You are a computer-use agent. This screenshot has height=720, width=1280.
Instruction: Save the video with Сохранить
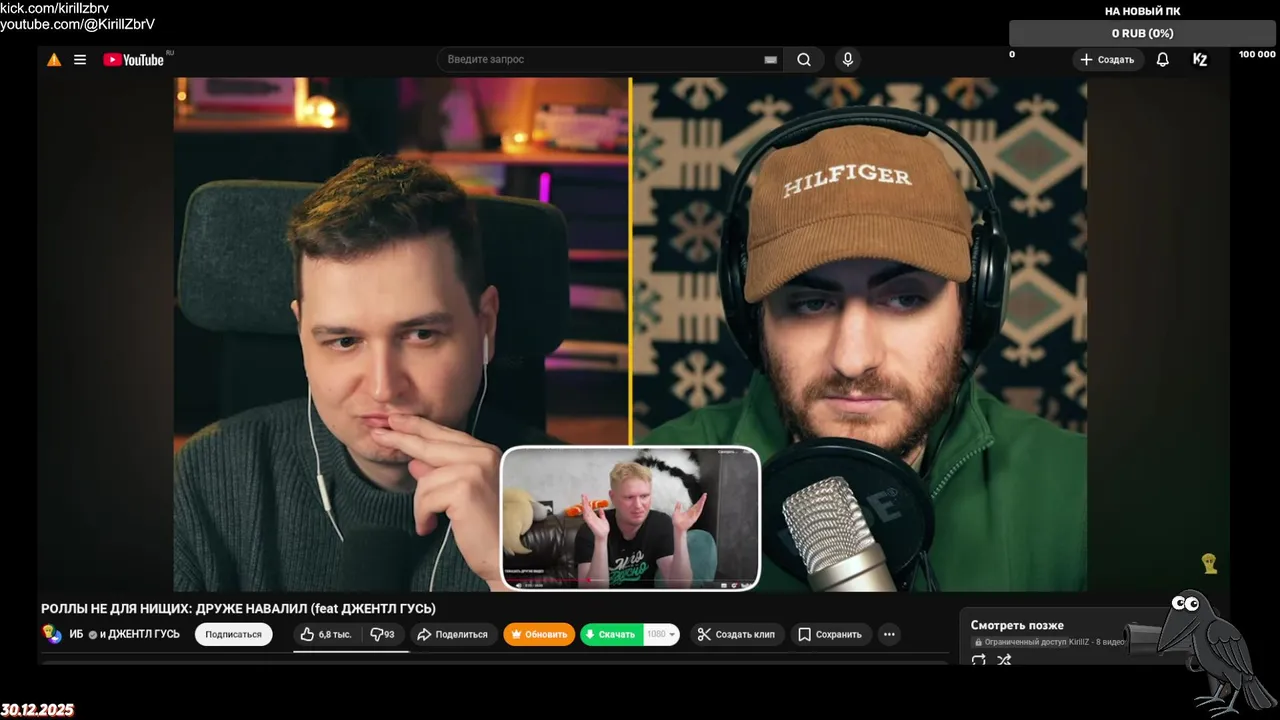click(x=830, y=634)
